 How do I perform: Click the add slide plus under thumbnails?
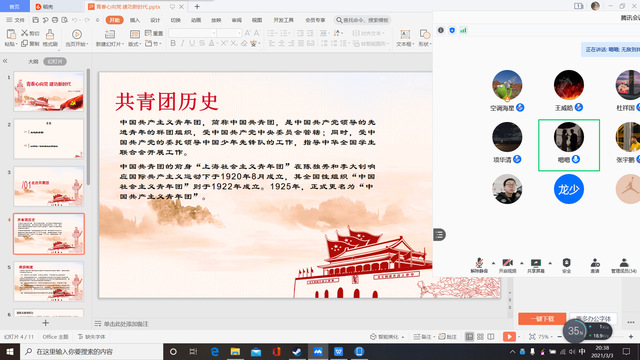[45, 323]
